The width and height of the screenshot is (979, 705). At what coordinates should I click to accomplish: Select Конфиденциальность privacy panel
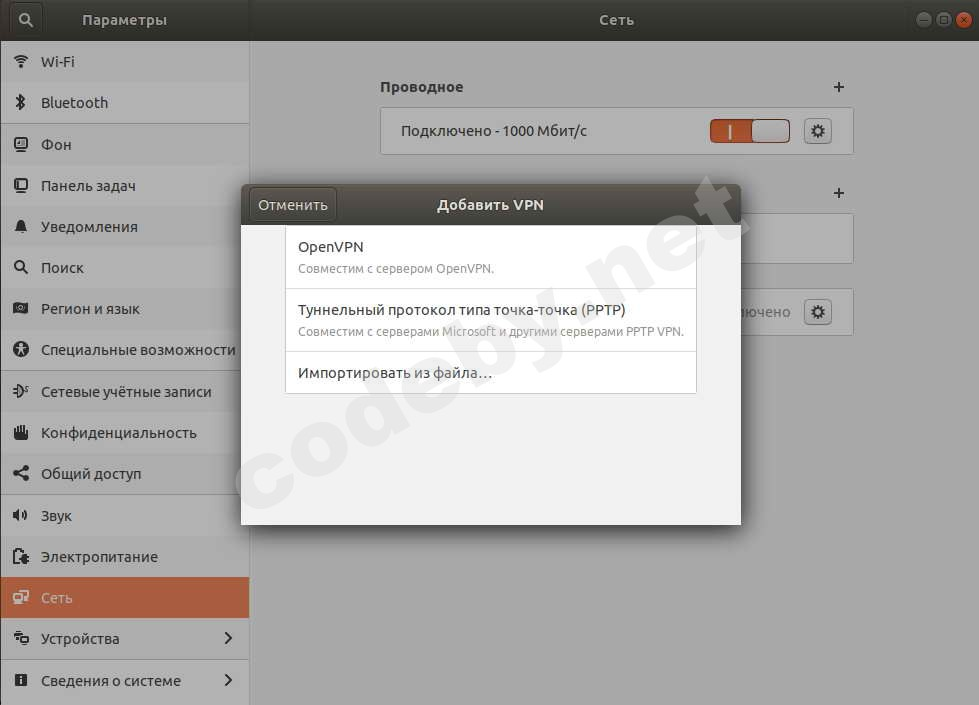pos(125,432)
